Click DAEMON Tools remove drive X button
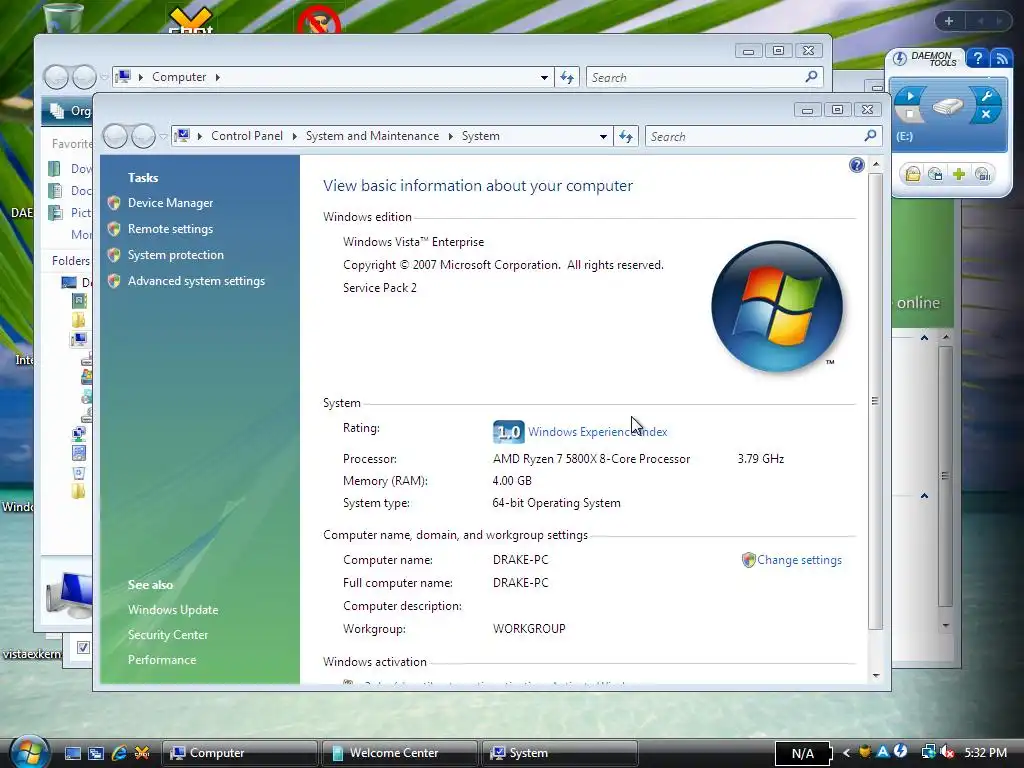Viewport: 1024px width, 768px height. pyautogui.click(x=986, y=114)
